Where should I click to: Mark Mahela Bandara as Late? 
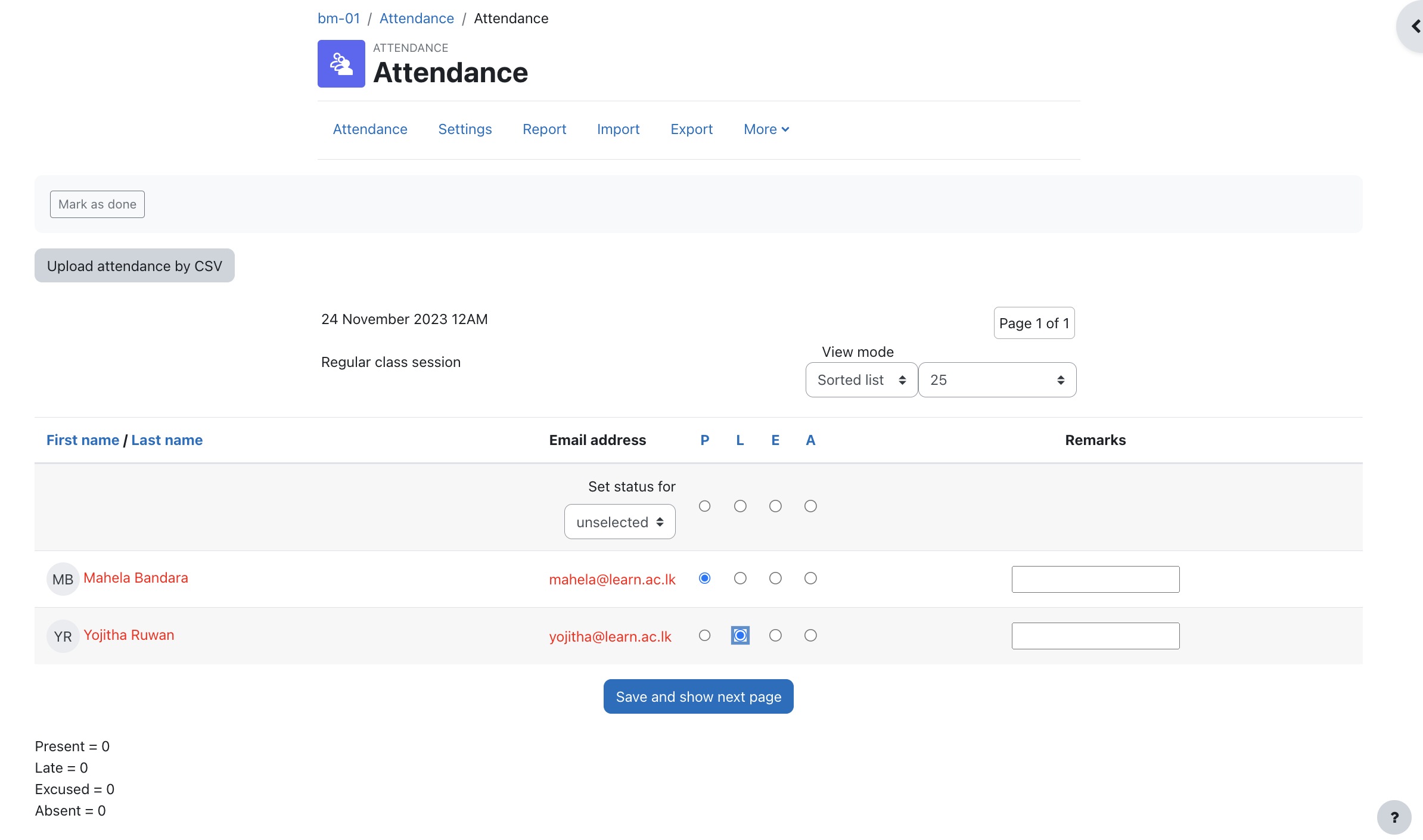(740, 578)
